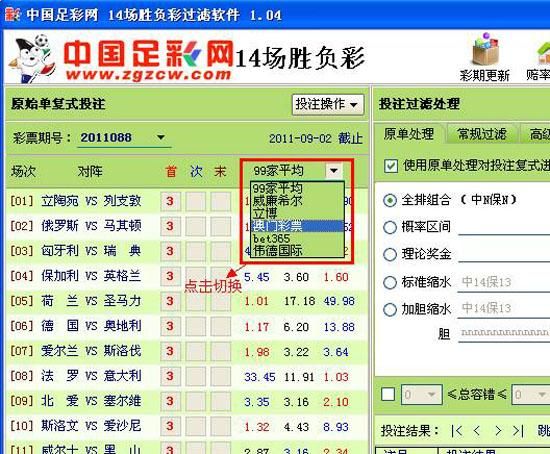
Task: Toggle 使用原单处理对投注复式 checkbox
Action: coord(391,166)
